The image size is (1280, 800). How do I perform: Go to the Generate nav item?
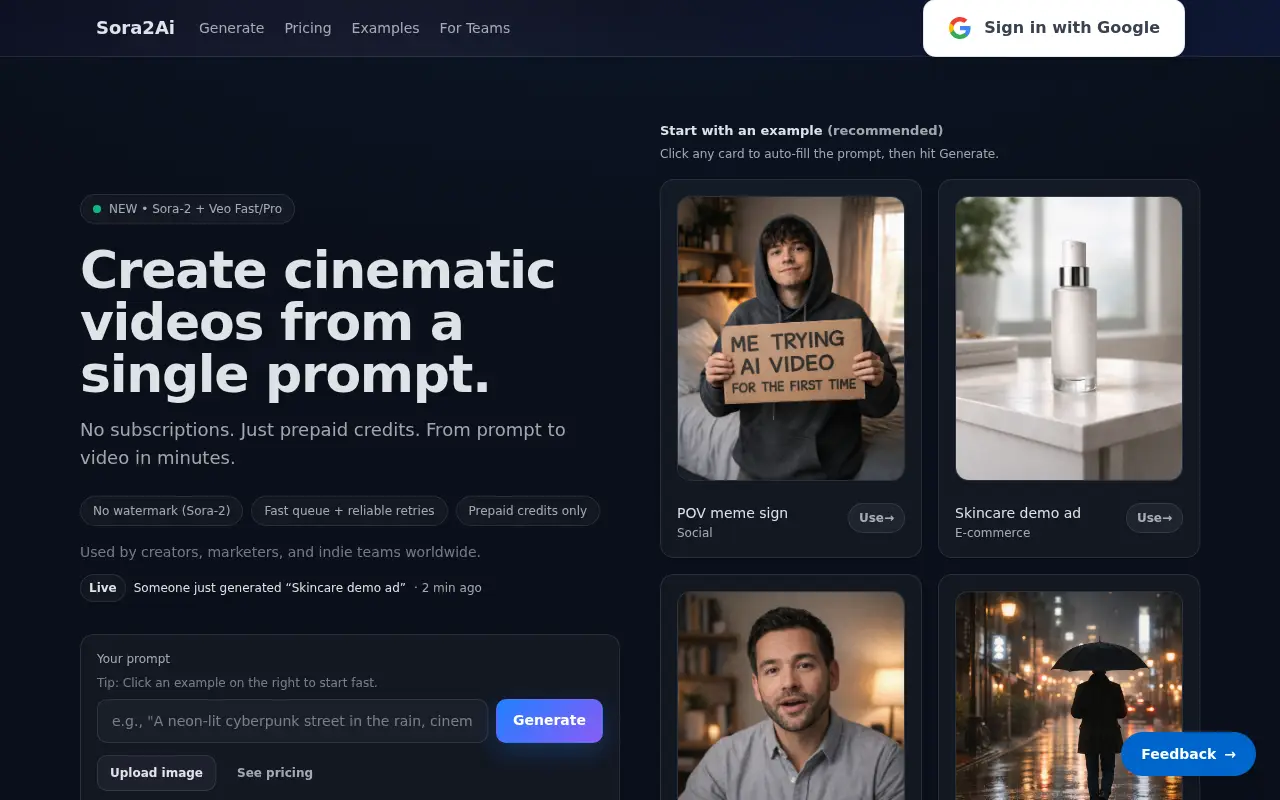click(x=232, y=28)
